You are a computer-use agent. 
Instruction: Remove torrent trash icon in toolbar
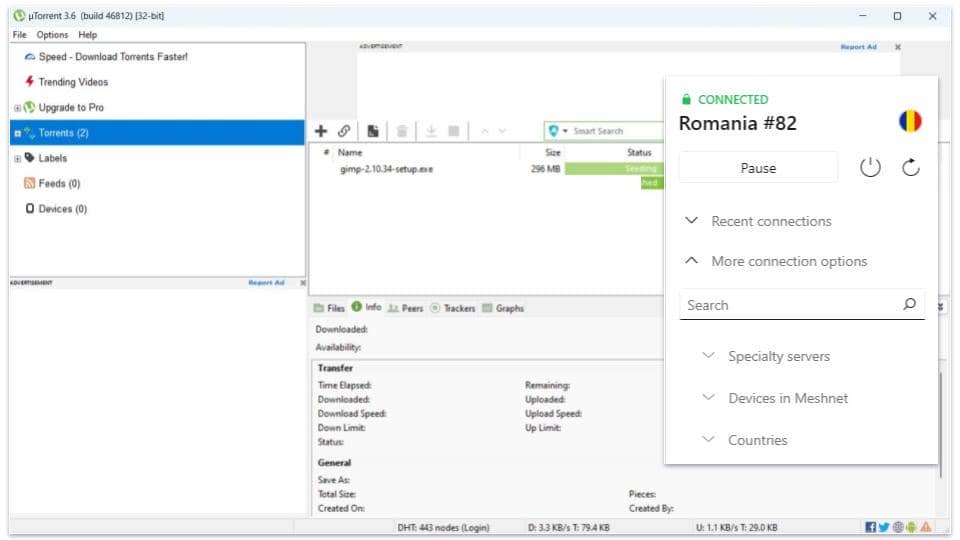coord(402,131)
